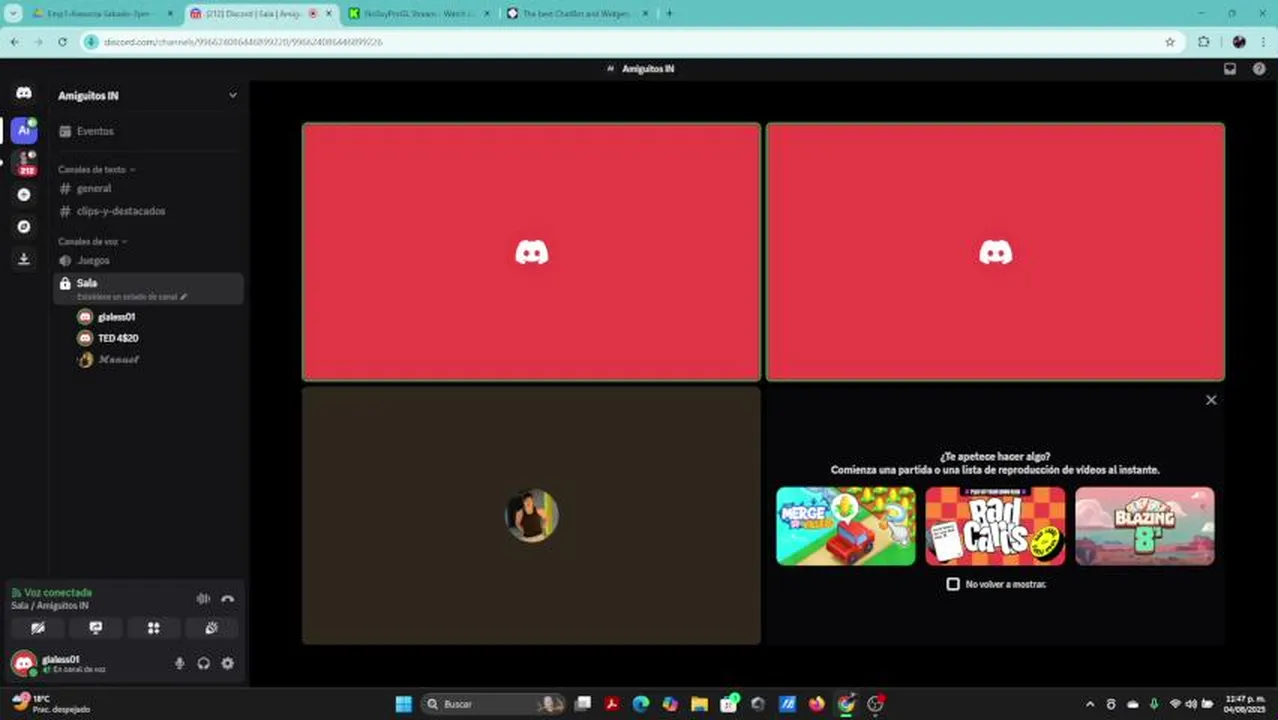Open Chrome tab search dropdown arrow

click(13, 14)
